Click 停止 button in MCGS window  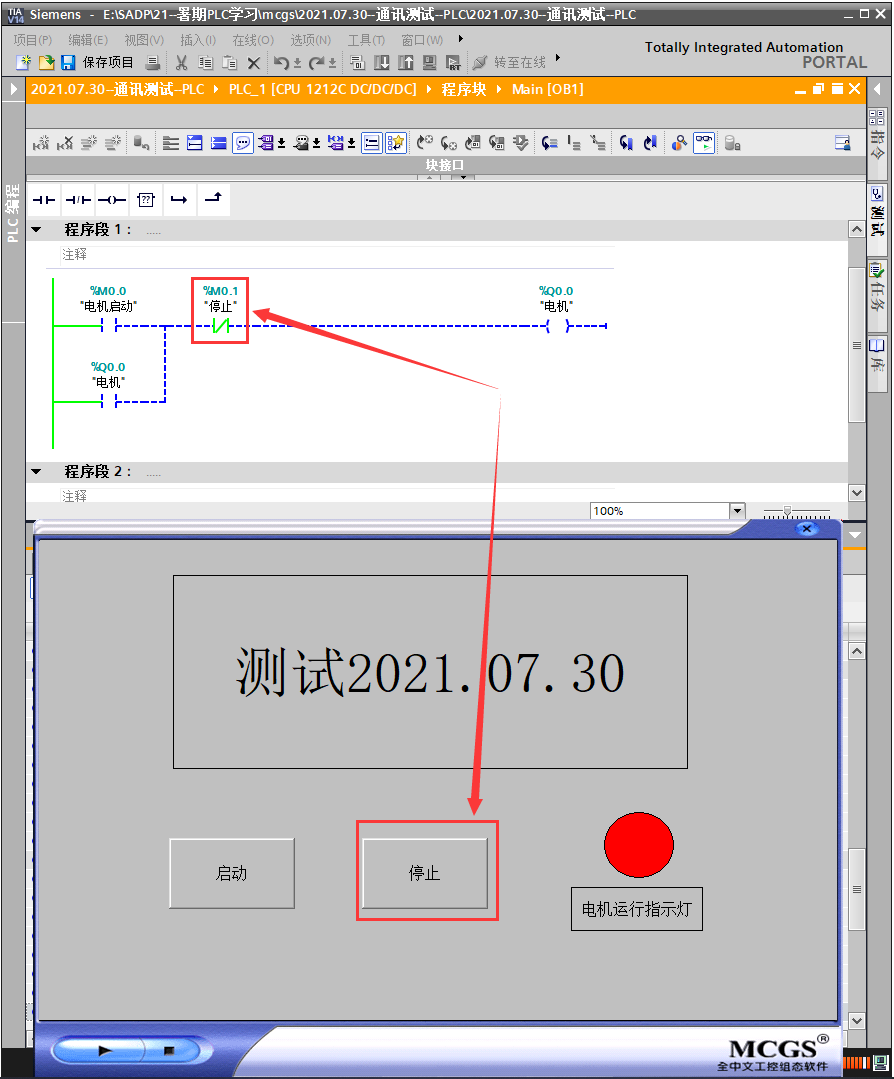pyautogui.click(x=425, y=873)
